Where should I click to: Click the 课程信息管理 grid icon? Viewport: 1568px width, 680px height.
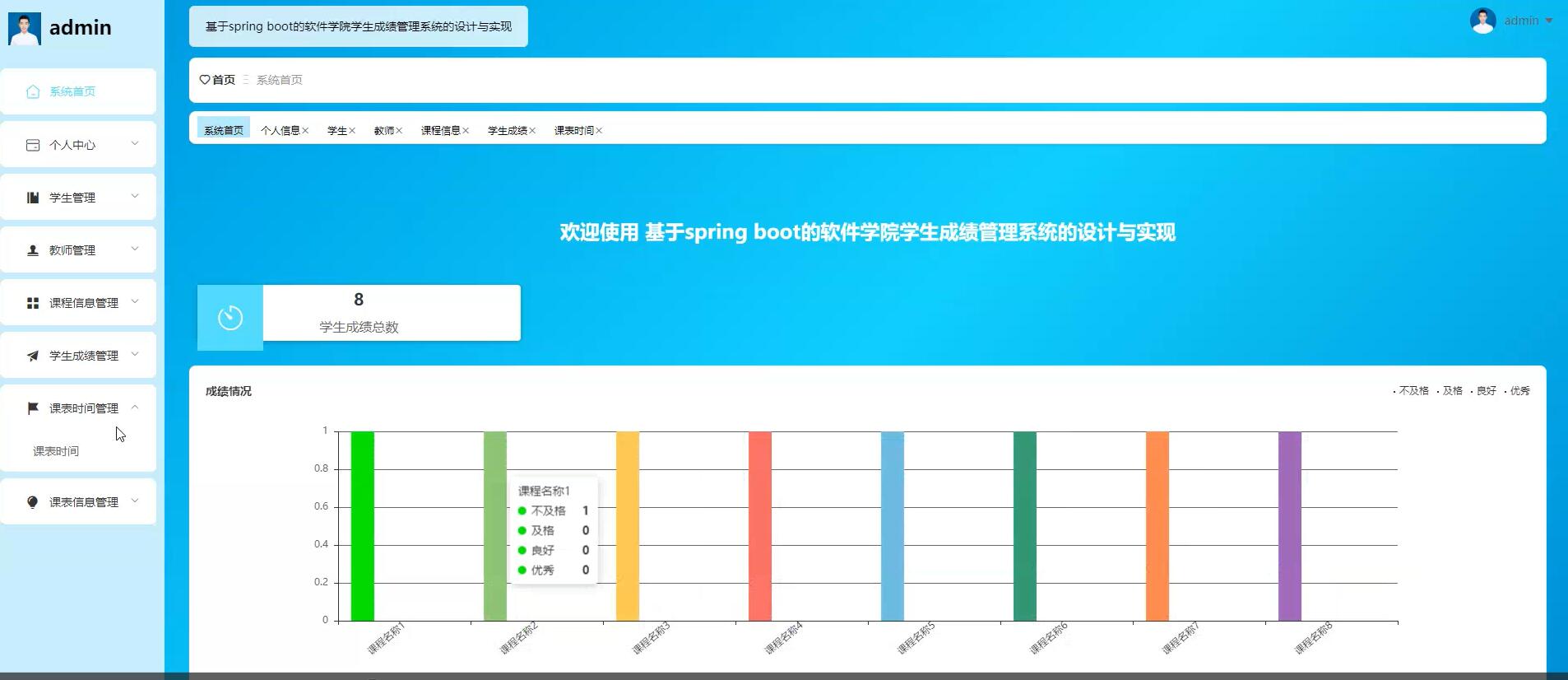tap(33, 303)
